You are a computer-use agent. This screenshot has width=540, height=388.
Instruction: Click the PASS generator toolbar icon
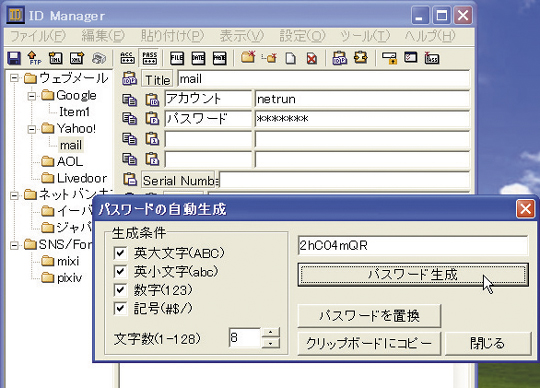click(432, 58)
